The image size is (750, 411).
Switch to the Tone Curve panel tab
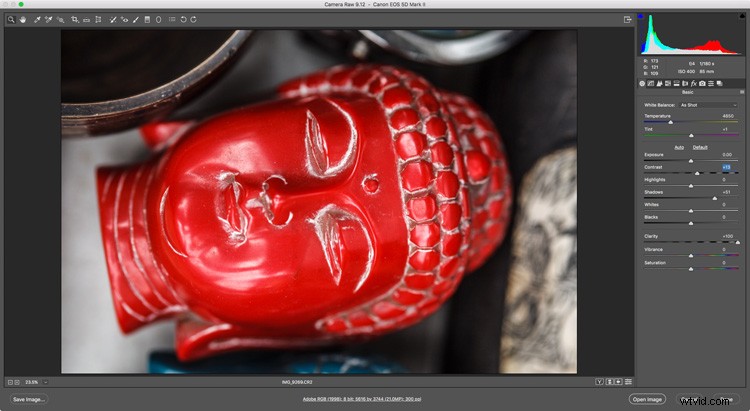tap(651, 83)
